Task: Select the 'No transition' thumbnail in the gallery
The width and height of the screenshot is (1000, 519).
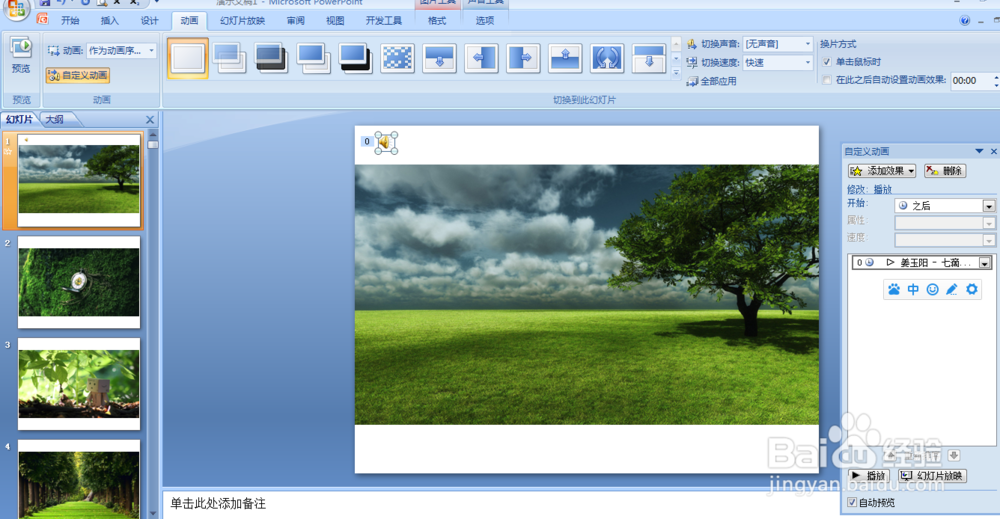Action: [188, 58]
